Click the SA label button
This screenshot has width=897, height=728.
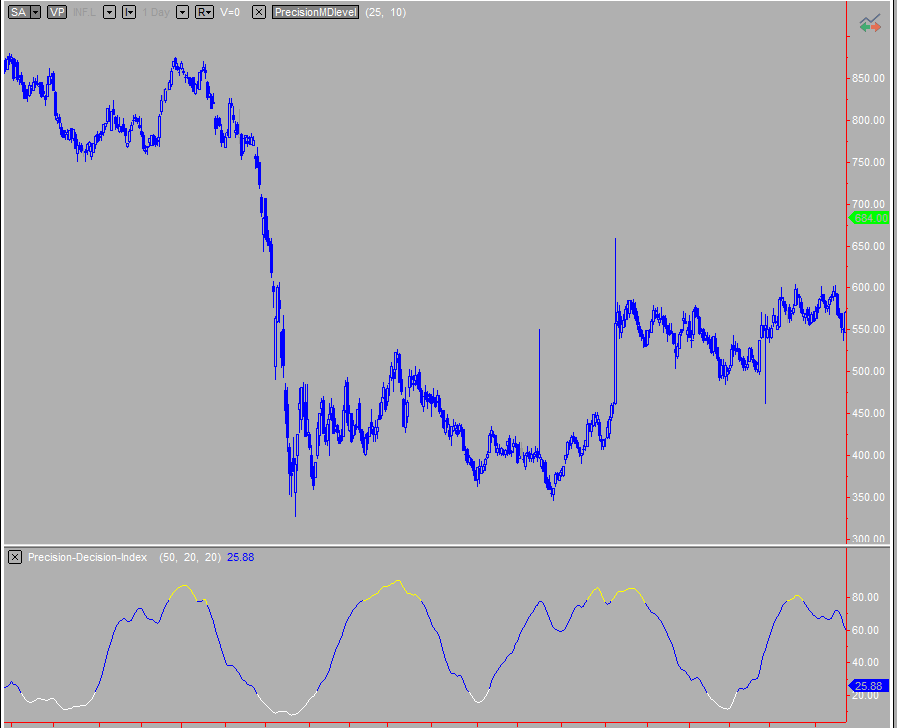tap(17, 12)
